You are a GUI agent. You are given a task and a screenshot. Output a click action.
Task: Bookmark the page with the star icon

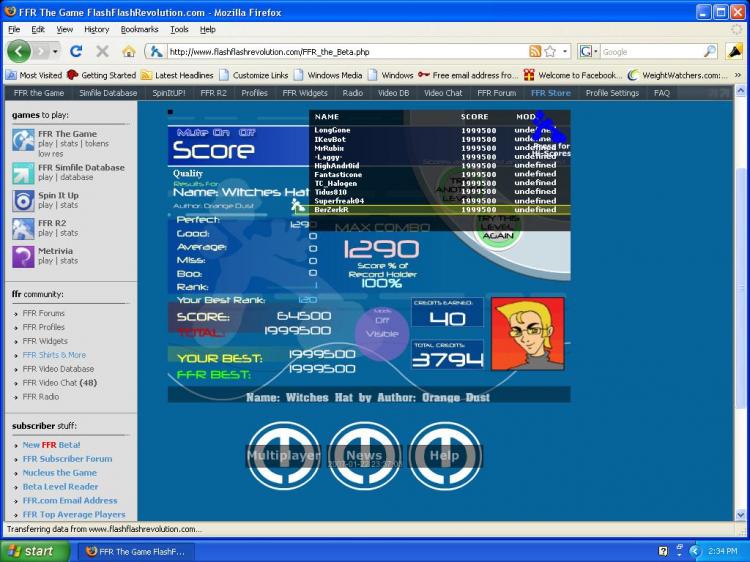click(x=550, y=51)
